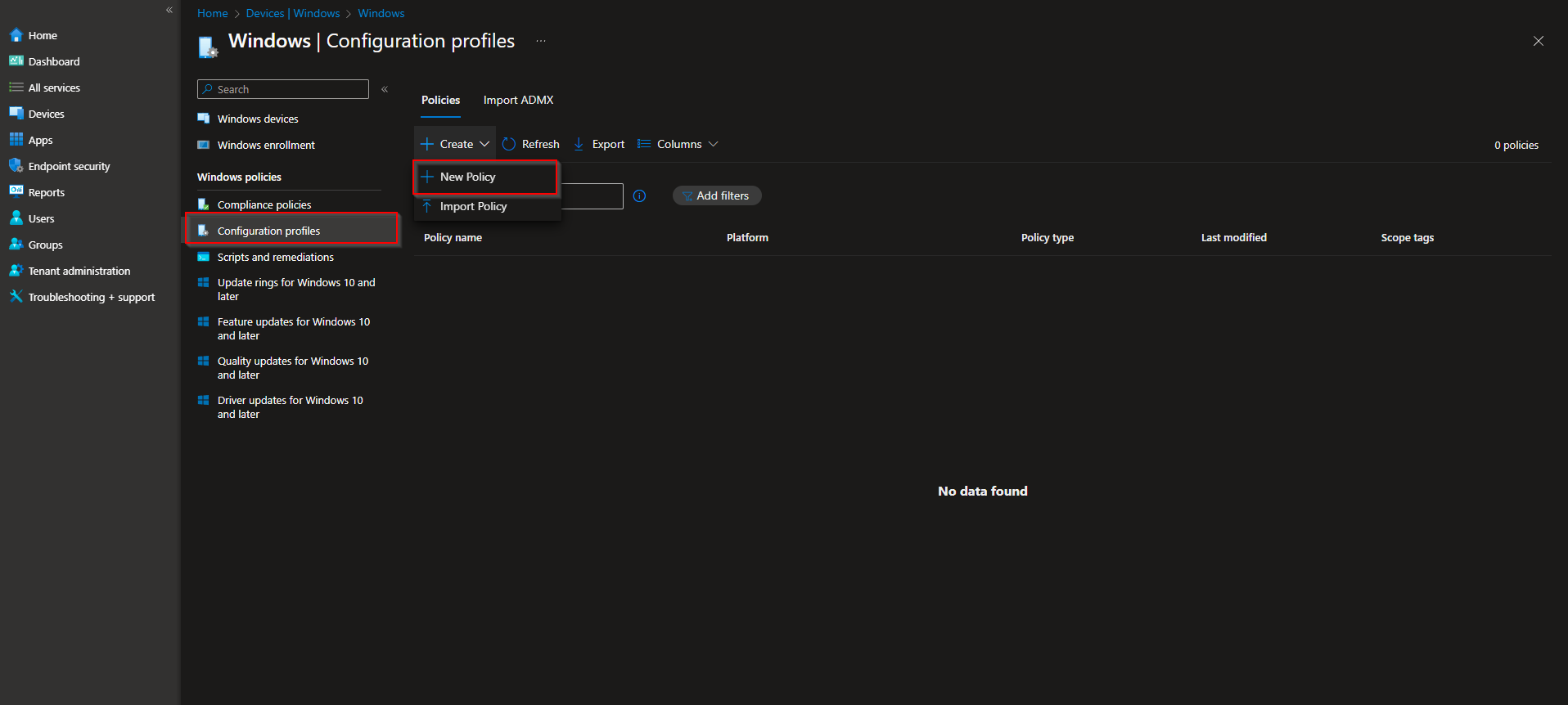This screenshot has height=705, width=1568.
Task: Click the Reports icon in sidebar
Action: point(16,192)
